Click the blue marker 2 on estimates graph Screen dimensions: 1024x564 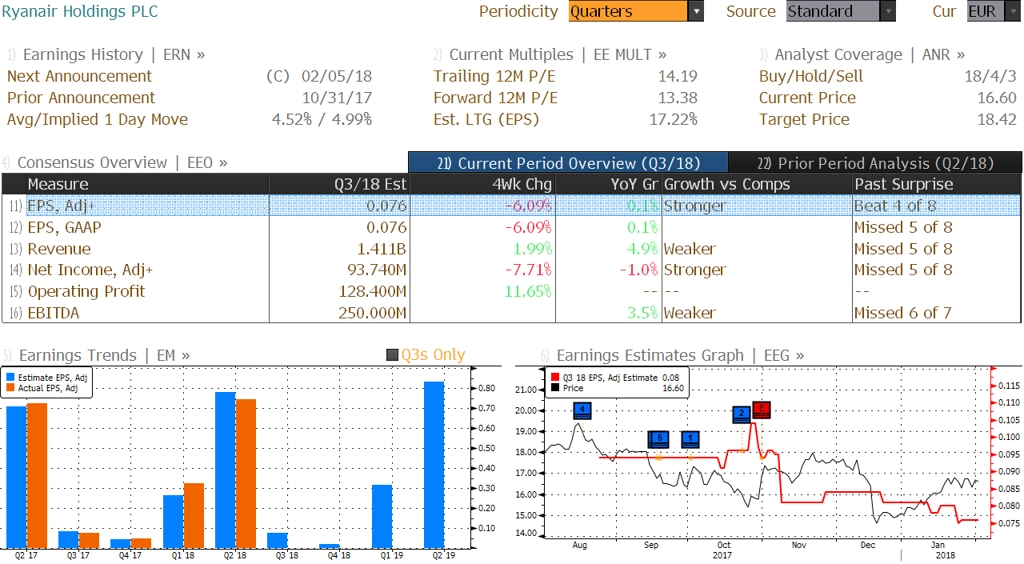tap(741, 414)
